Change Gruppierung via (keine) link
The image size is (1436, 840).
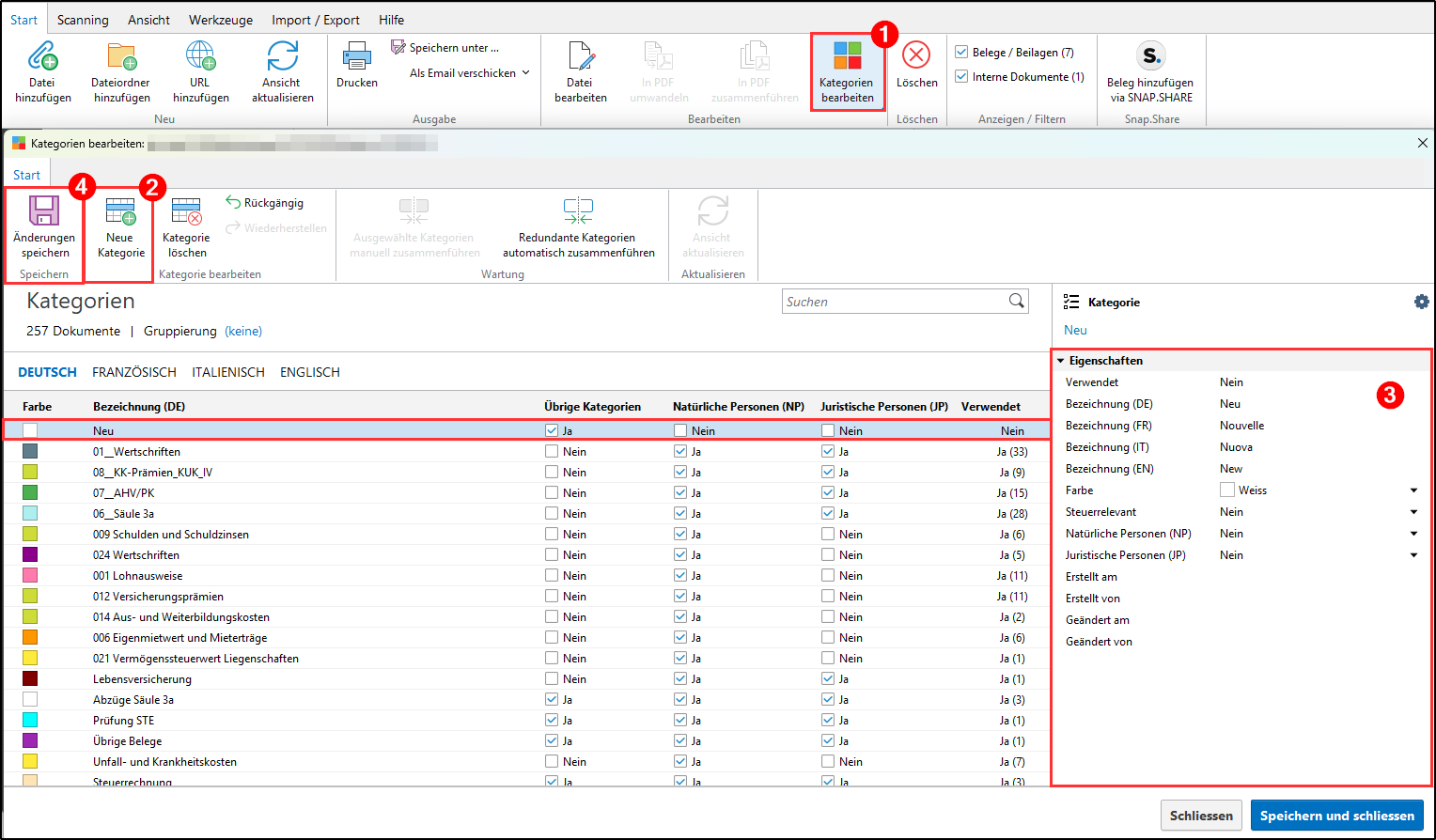point(243,331)
